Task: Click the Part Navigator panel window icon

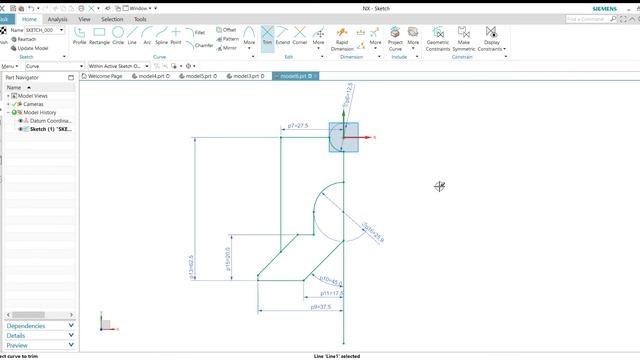Action: point(71,77)
